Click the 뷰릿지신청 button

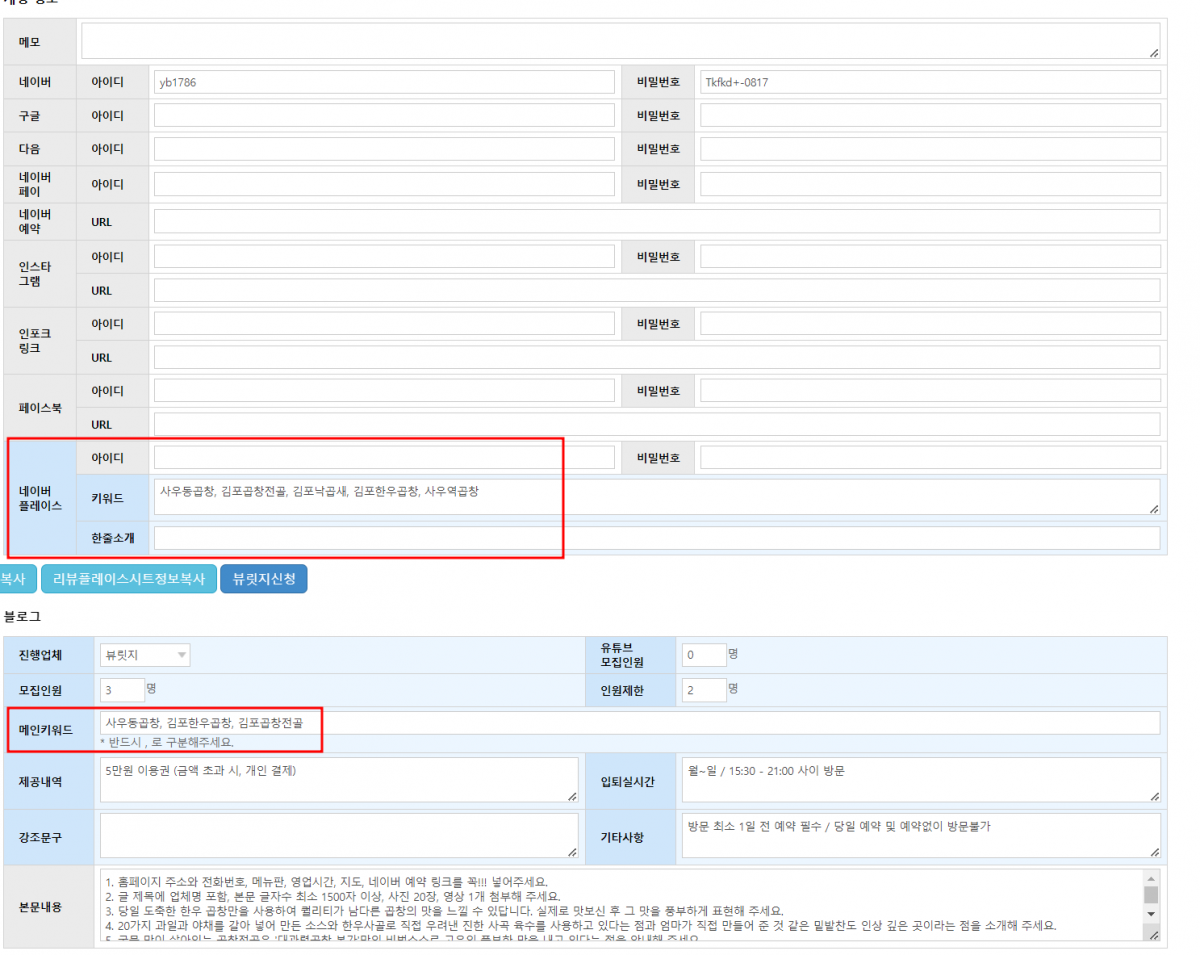click(x=263, y=579)
